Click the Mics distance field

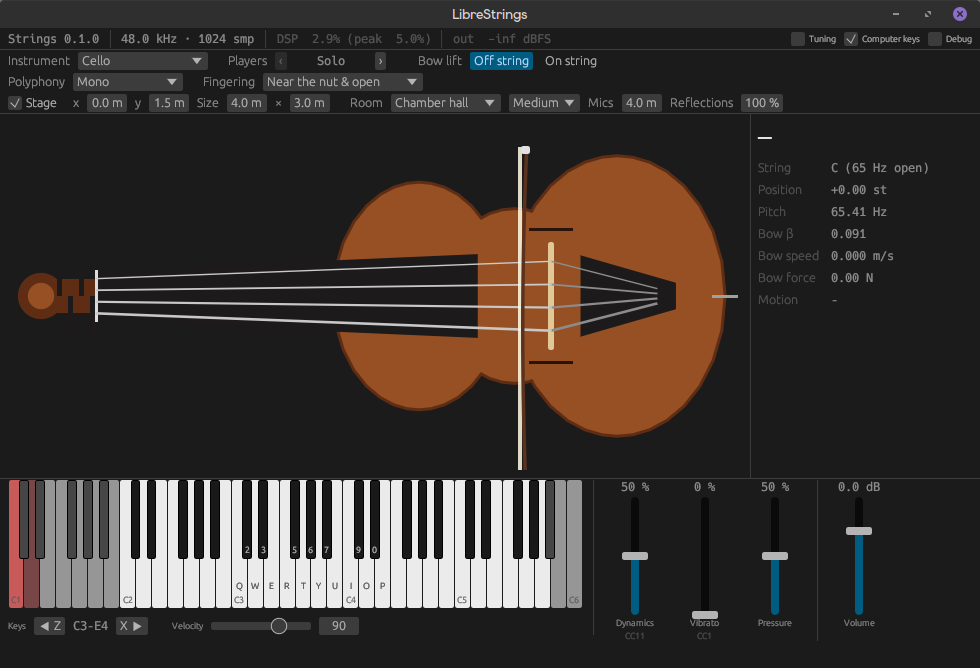[x=641, y=102]
